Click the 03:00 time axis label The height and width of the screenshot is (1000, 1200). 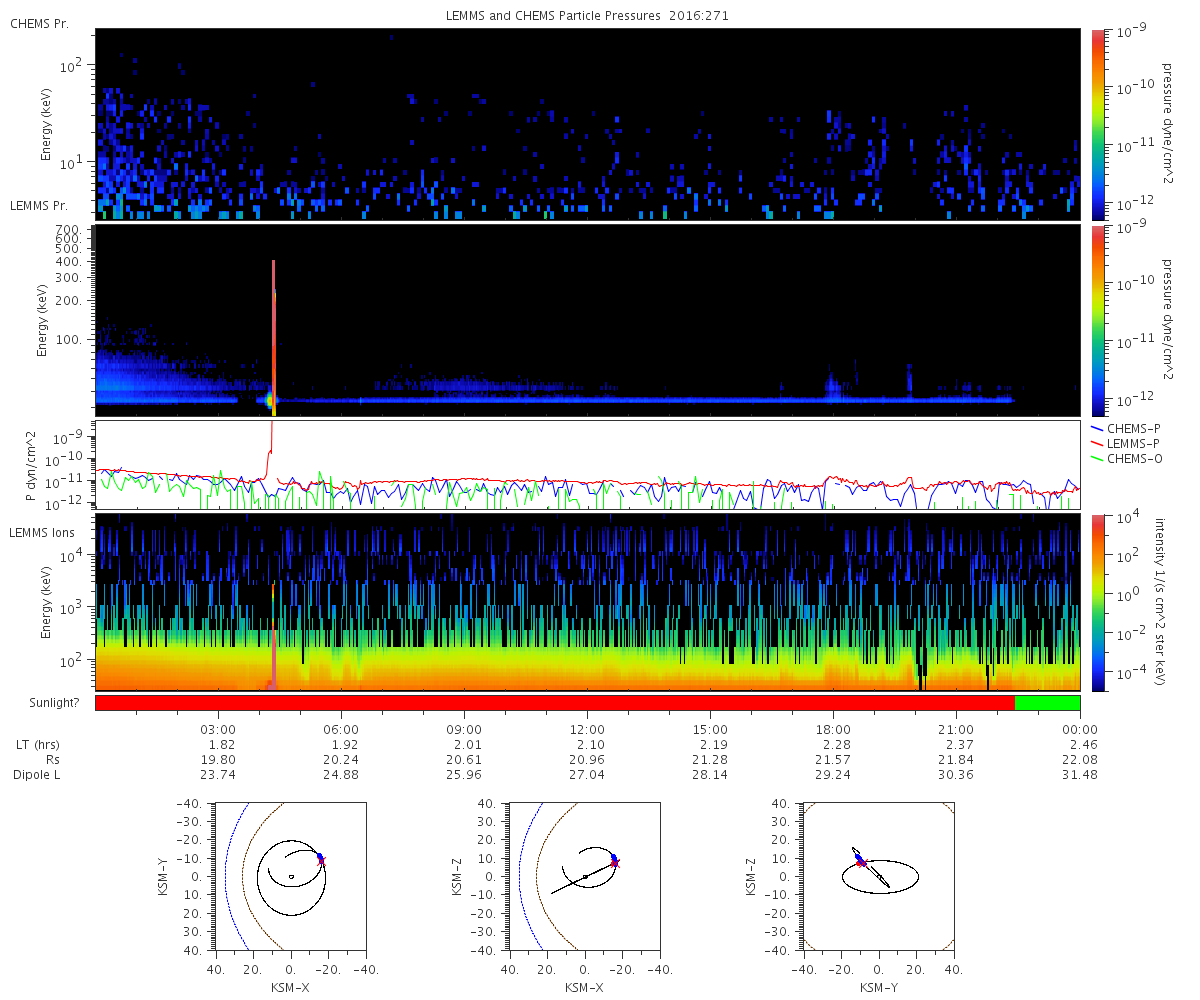pyautogui.click(x=218, y=730)
